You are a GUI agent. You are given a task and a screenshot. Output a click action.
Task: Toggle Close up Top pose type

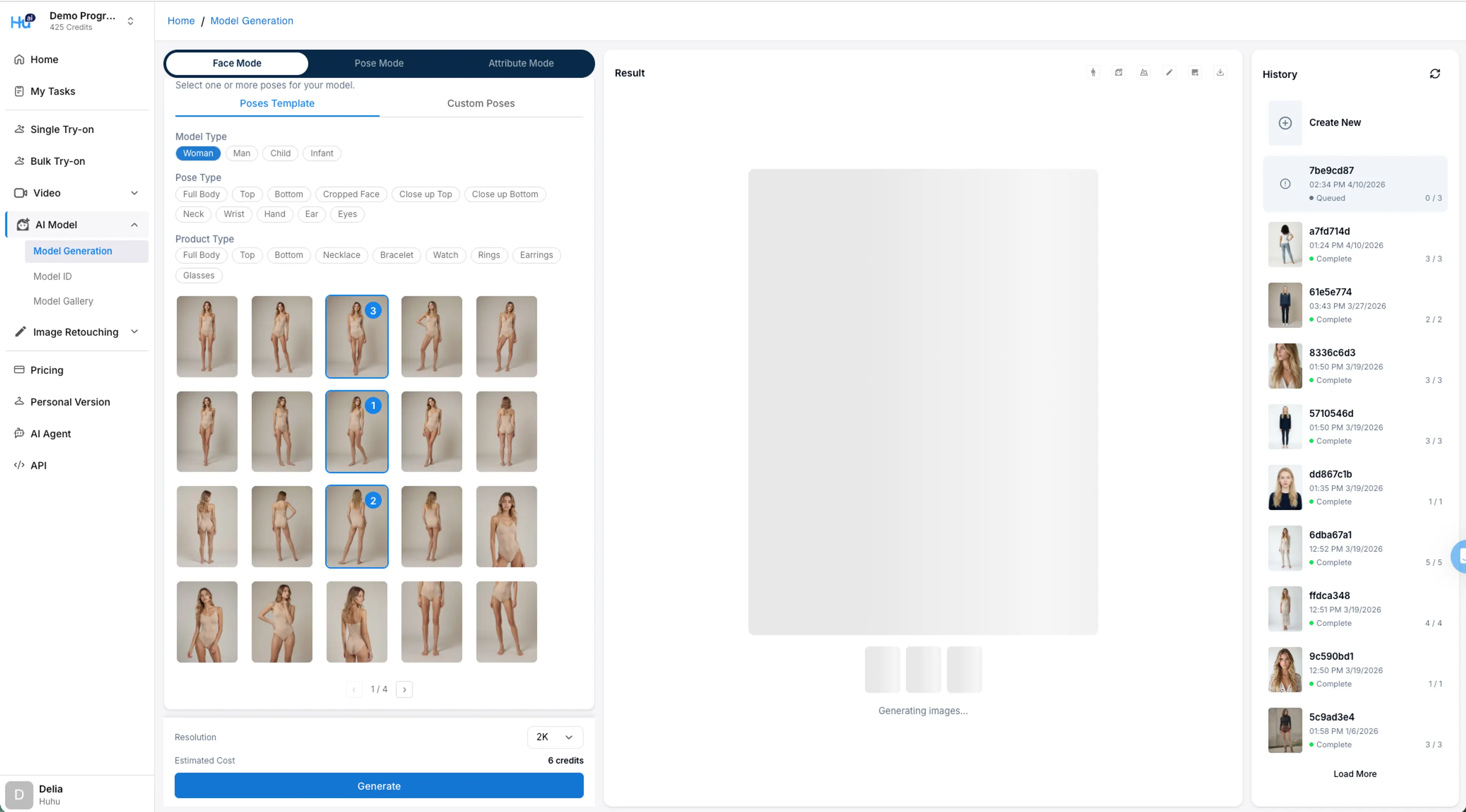(426, 194)
